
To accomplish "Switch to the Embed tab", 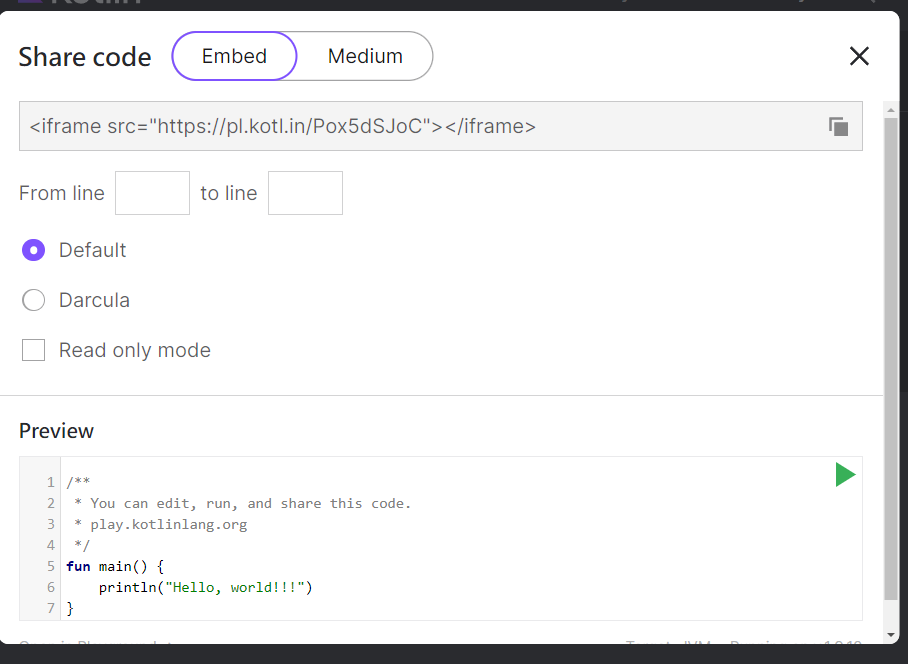I will click(x=234, y=56).
